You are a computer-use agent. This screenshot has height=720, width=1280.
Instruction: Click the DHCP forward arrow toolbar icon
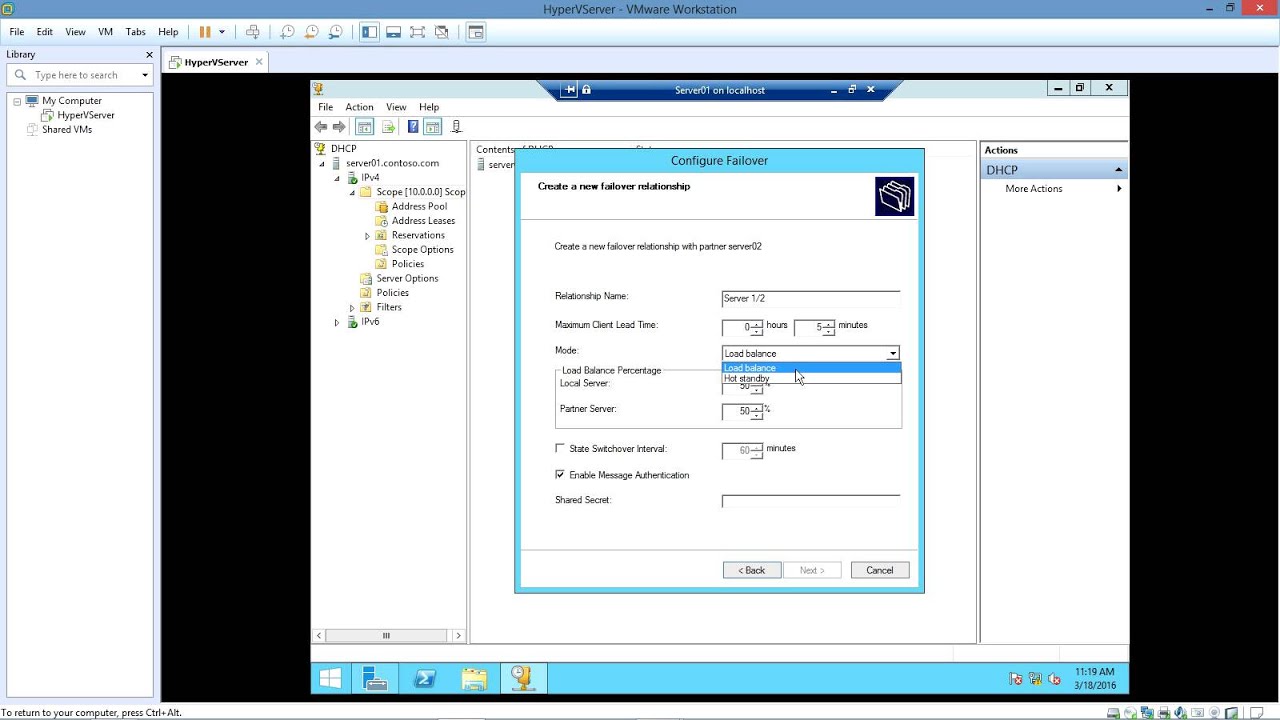point(339,127)
